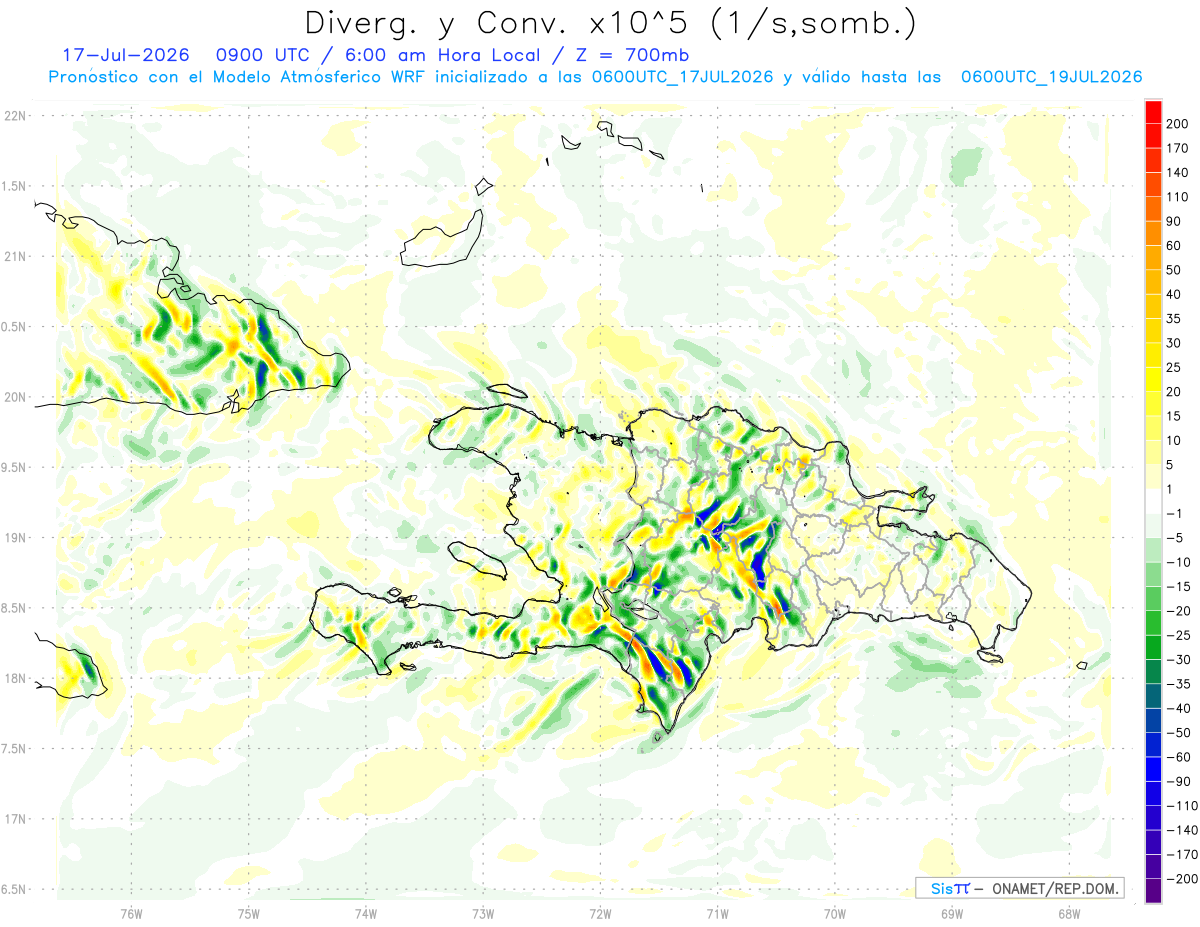Click the '8.5N' latitude label
The width and height of the screenshot is (1200, 927).
coord(13,608)
